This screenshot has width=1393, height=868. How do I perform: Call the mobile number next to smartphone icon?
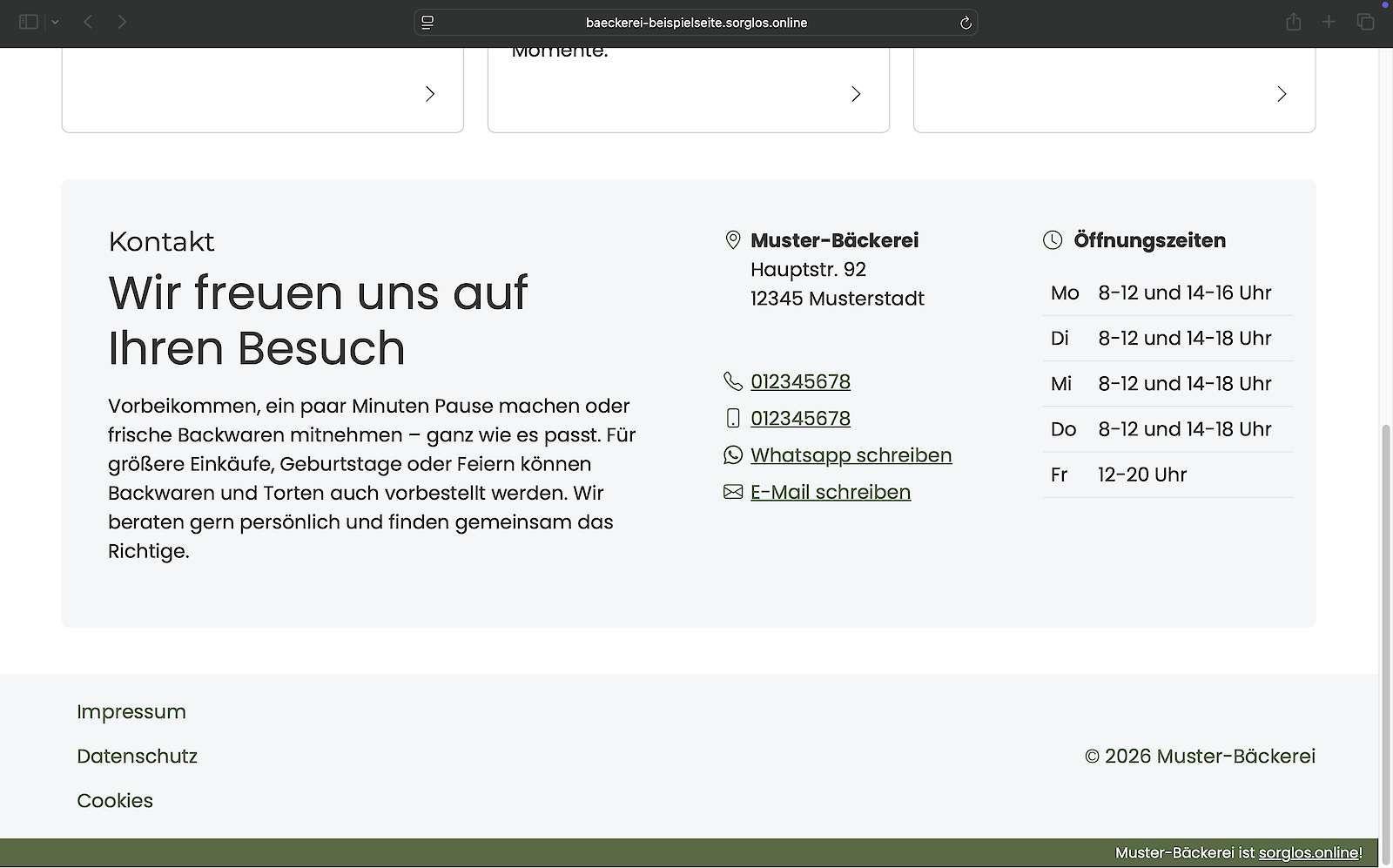click(800, 418)
